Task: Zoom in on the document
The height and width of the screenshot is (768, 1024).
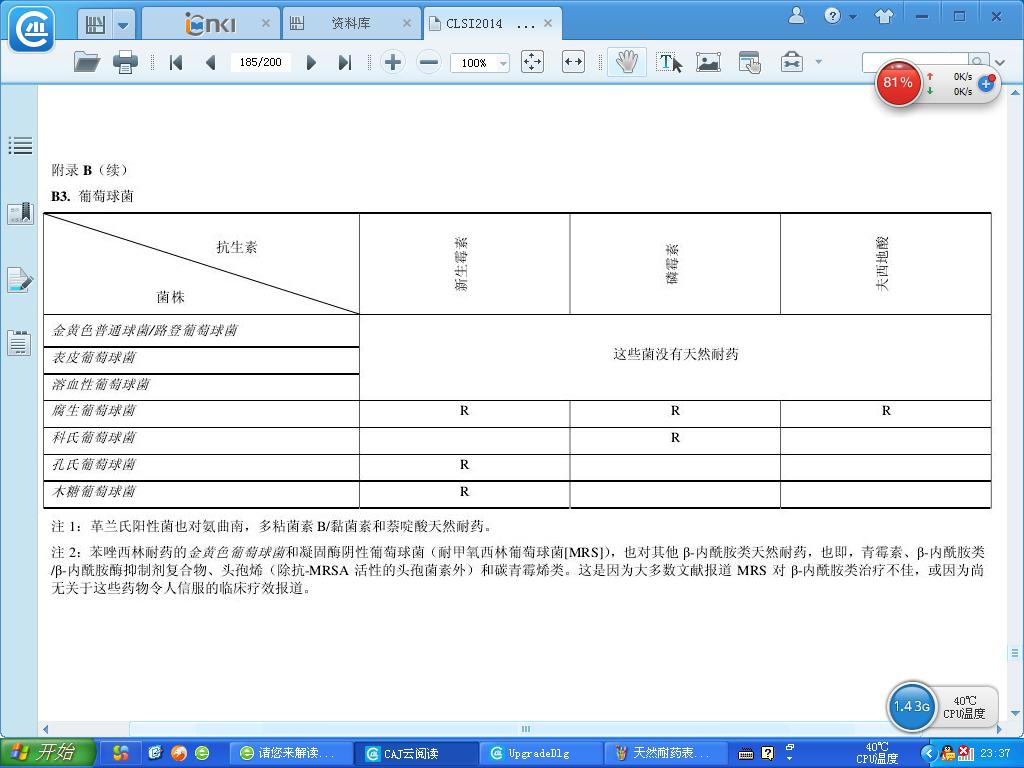Action: [x=392, y=62]
